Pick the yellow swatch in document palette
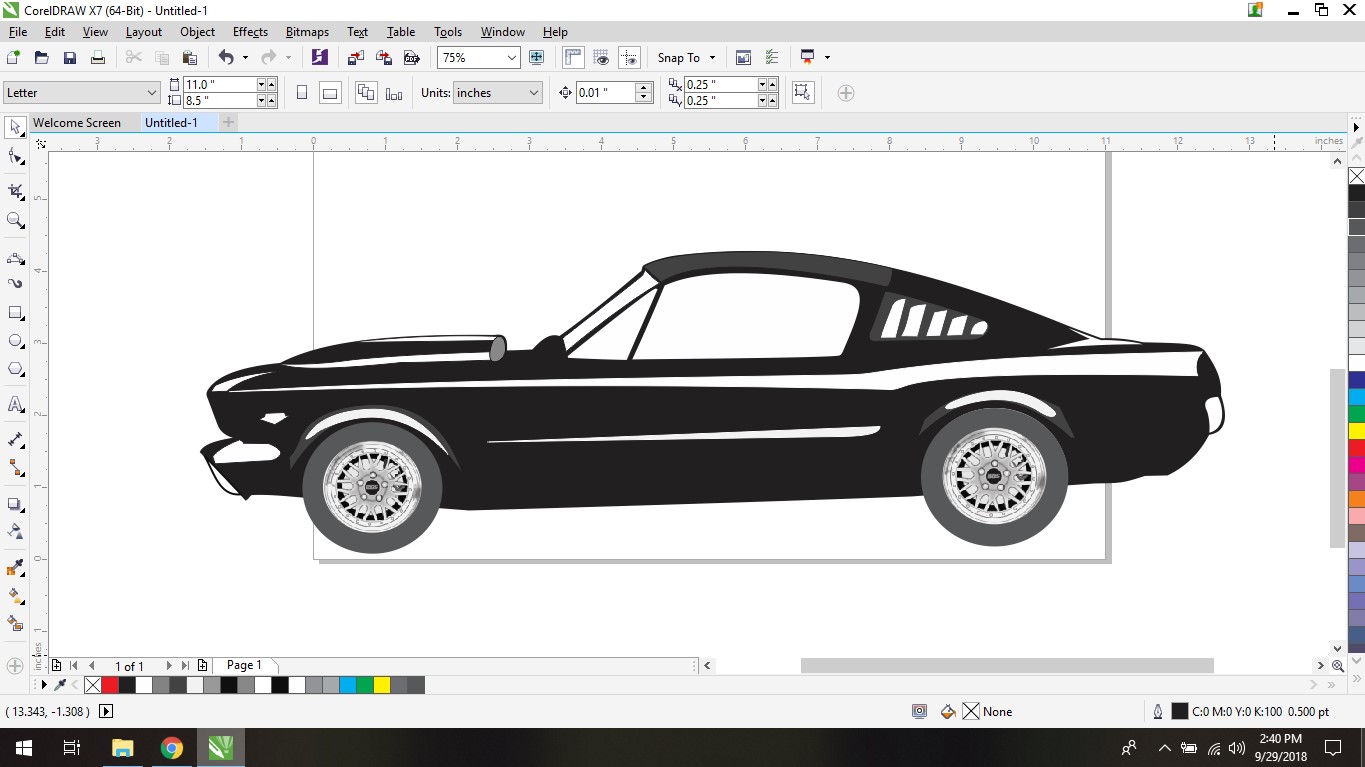This screenshot has width=1365, height=767. click(381, 685)
